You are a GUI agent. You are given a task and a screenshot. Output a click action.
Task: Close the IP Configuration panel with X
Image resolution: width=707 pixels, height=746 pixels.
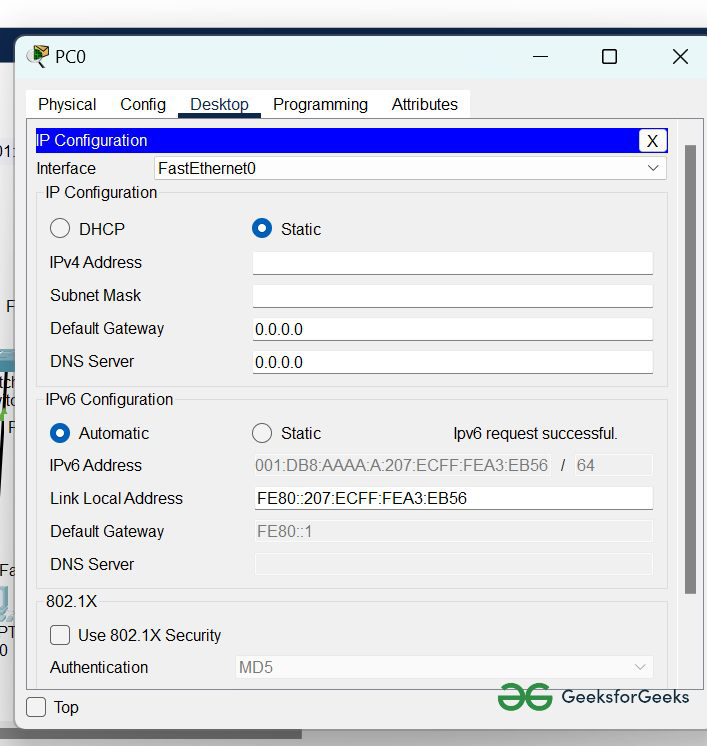[652, 141]
